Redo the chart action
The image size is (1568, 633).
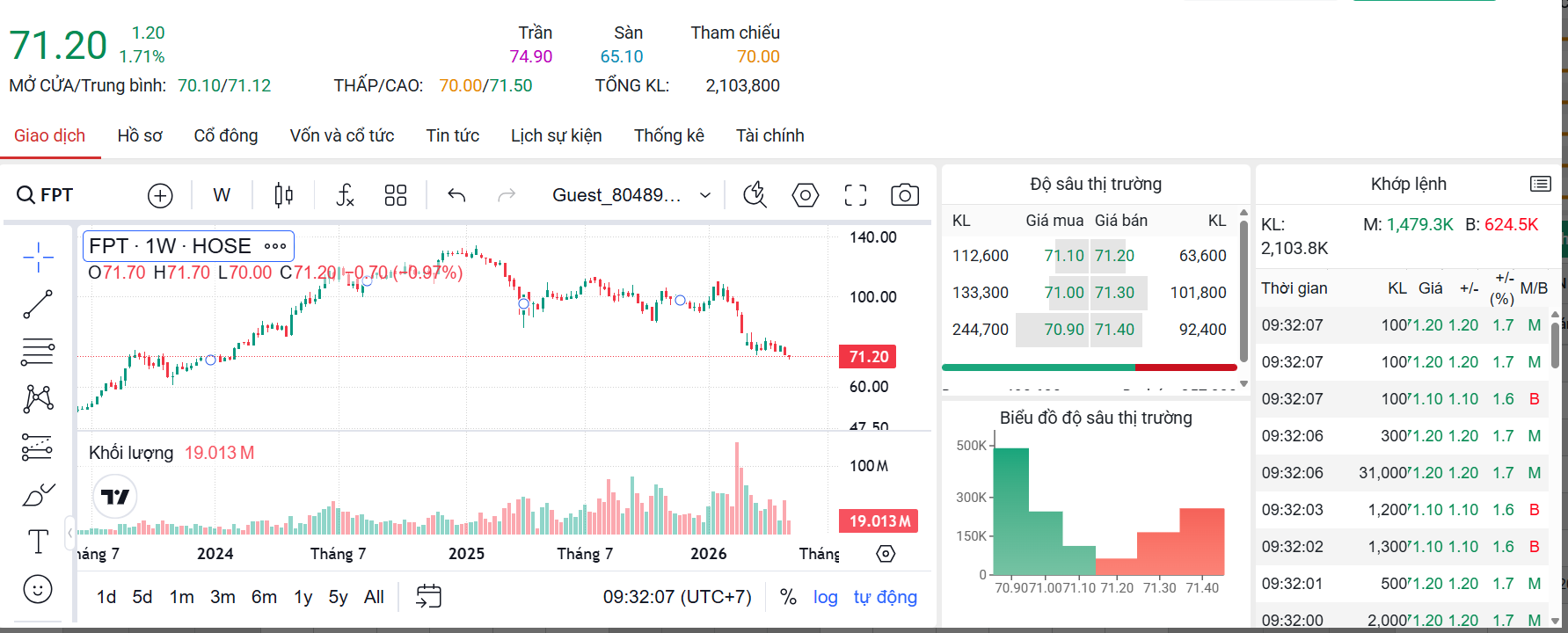[x=507, y=195]
